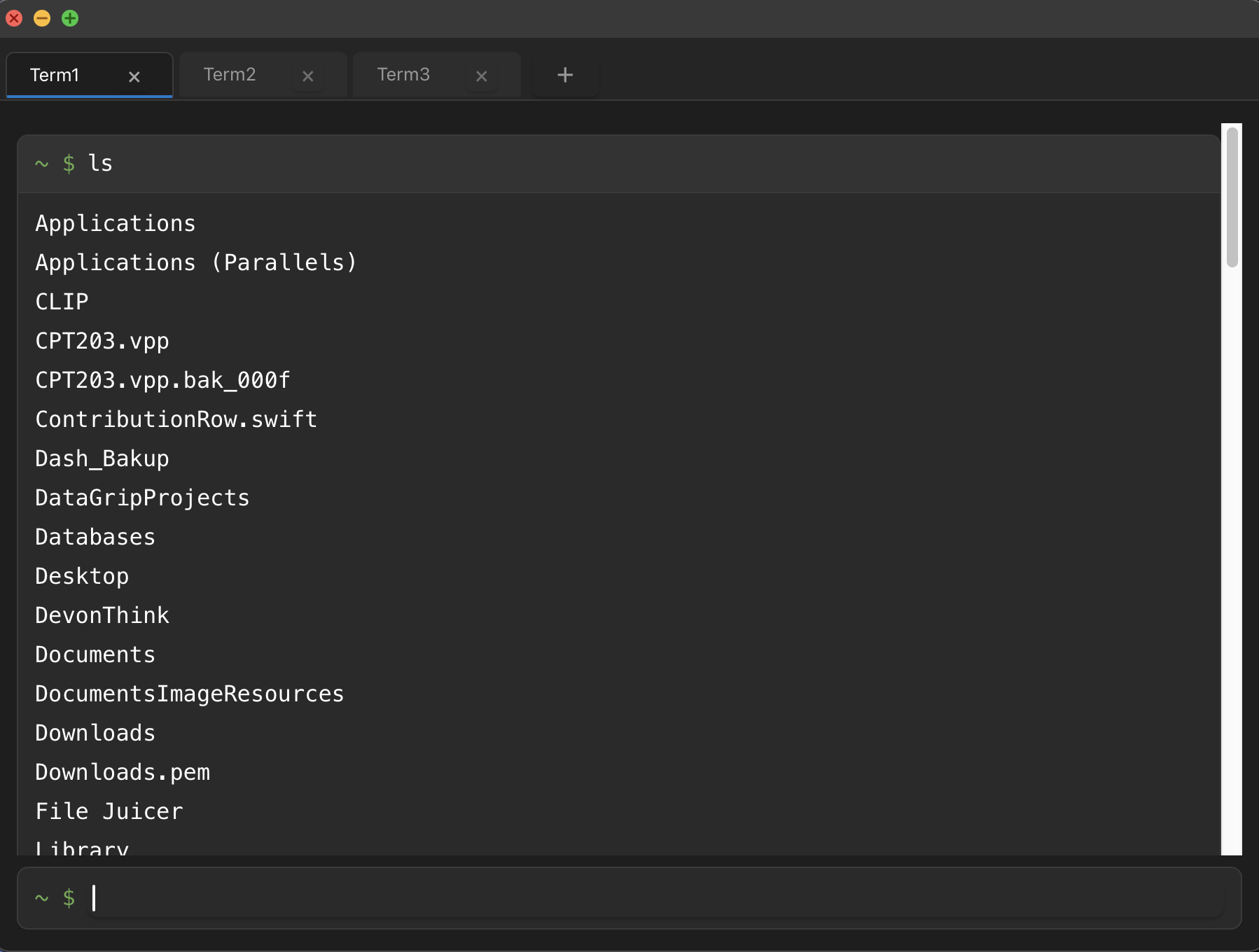
Task: Close the Term2 tab
Action: pos(307,76)
